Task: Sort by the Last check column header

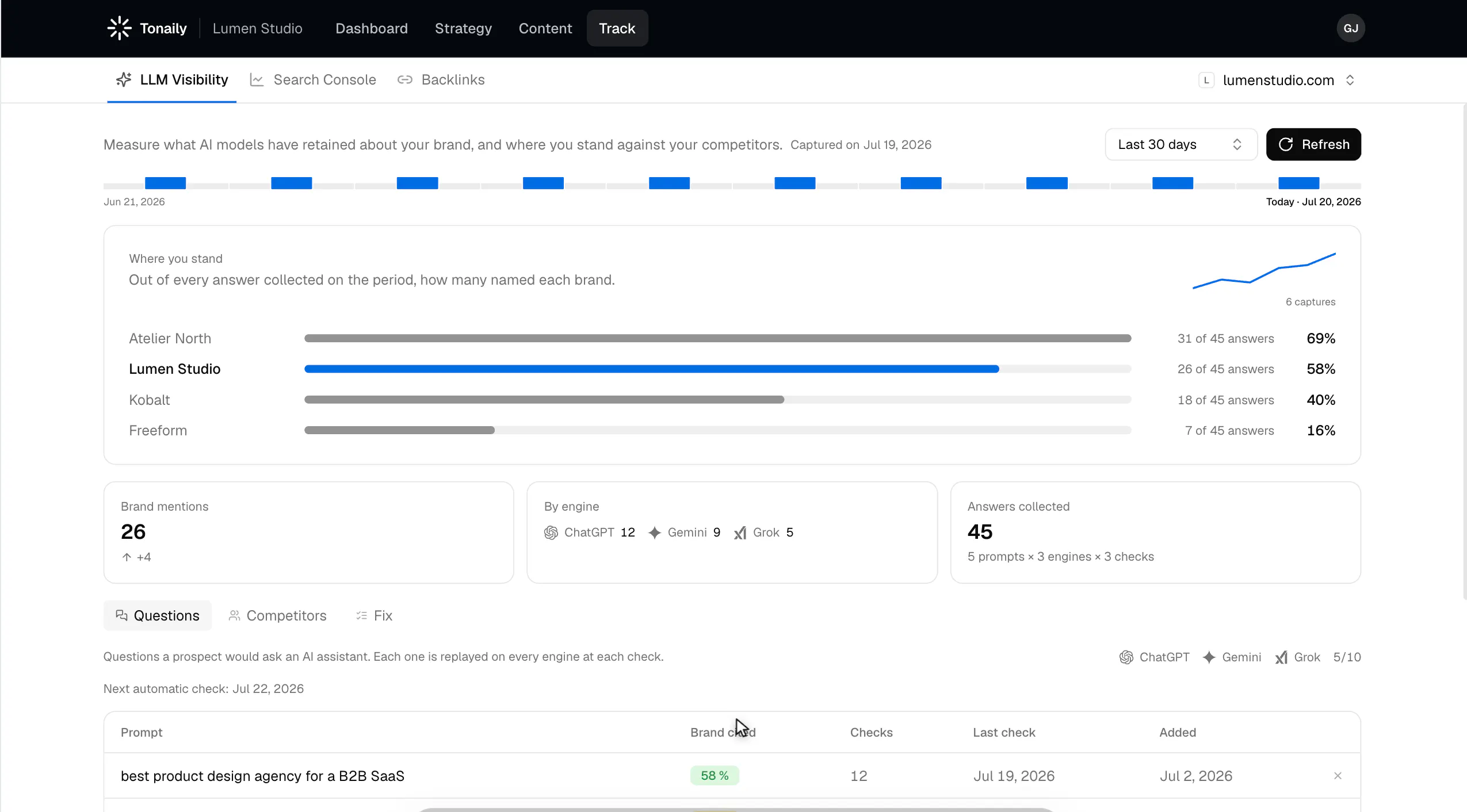Action: [1004, 732]
